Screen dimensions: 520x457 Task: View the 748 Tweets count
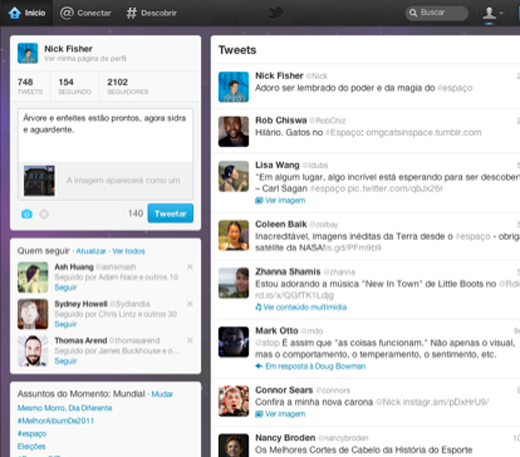click(x=30, y=86)
